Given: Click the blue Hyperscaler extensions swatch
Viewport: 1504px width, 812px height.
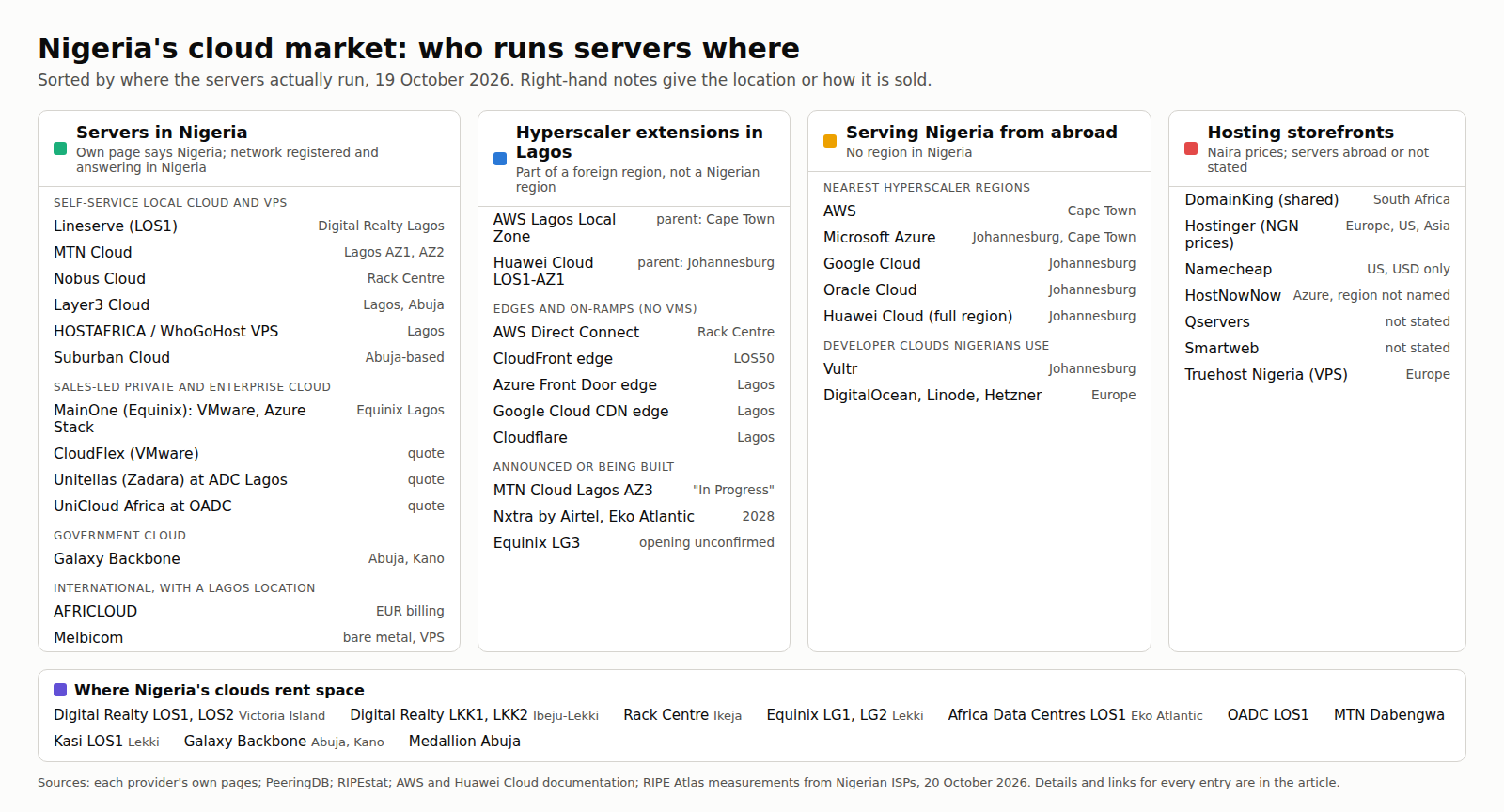Looking at the screenshot, I should (500, 159).
